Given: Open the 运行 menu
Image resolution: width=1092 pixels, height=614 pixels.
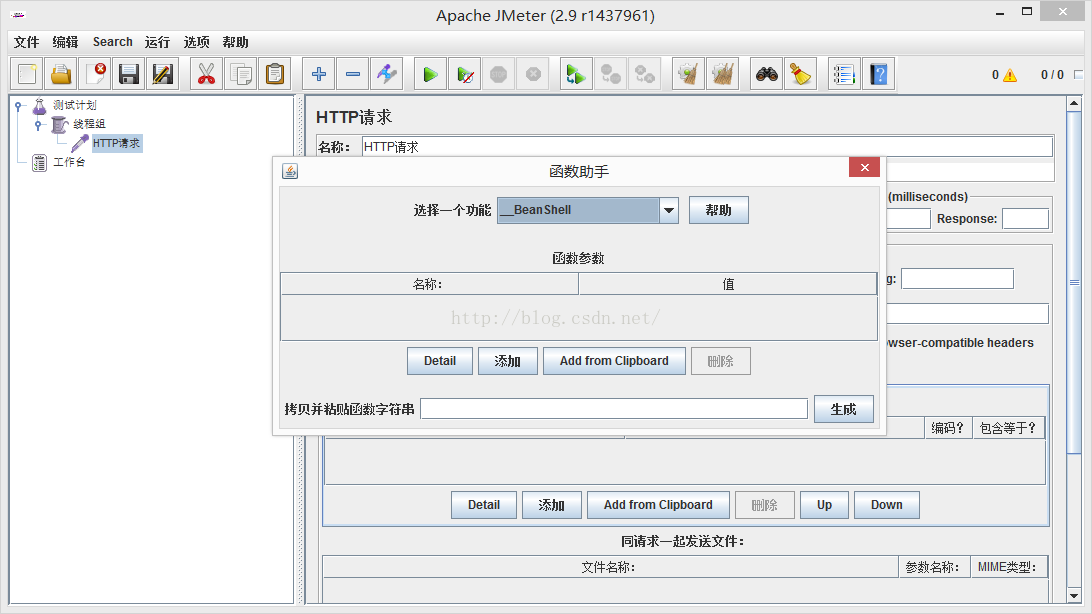Looking at the screenshot, I should (157, 42).
